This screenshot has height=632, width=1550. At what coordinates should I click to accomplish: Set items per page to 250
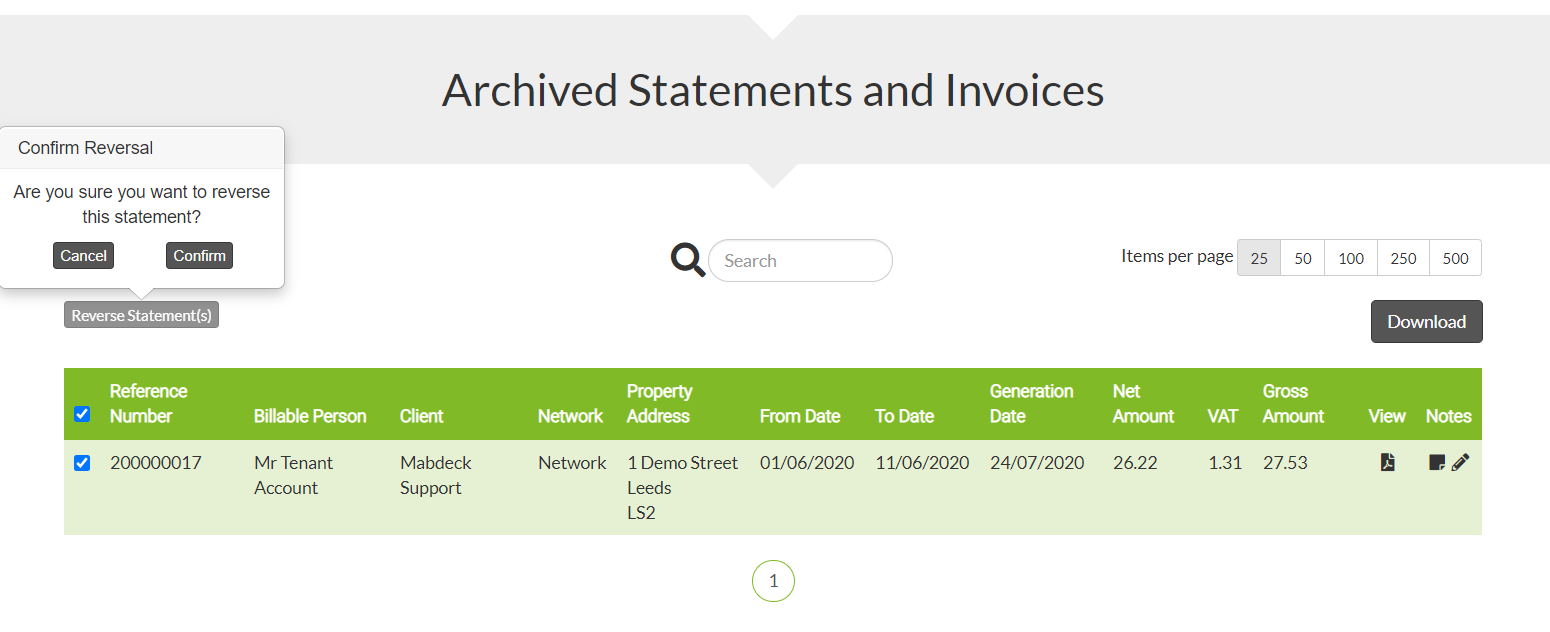tap(1403, 258)
